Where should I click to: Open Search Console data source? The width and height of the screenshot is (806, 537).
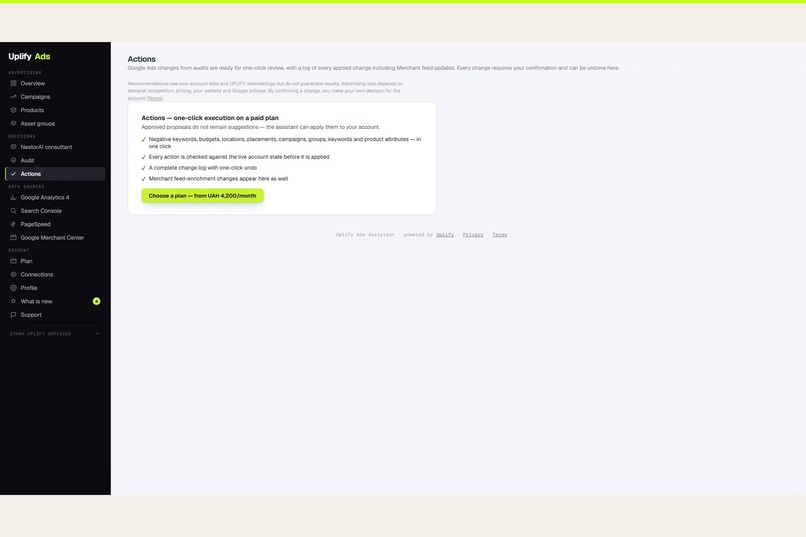click(55, 211)
